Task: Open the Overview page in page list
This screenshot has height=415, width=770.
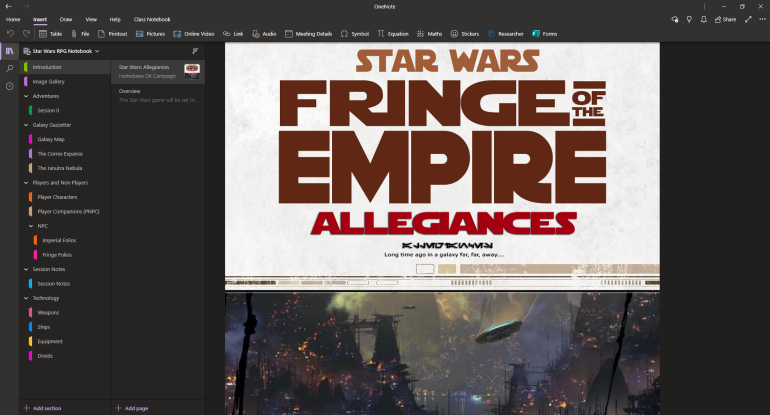Action: [x=130, y=91]
